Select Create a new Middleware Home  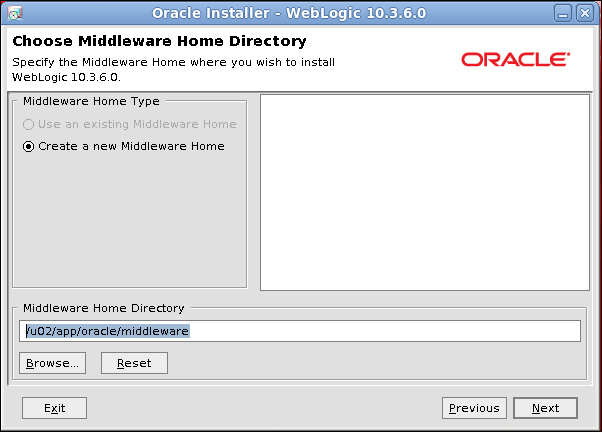click(124, 146)
